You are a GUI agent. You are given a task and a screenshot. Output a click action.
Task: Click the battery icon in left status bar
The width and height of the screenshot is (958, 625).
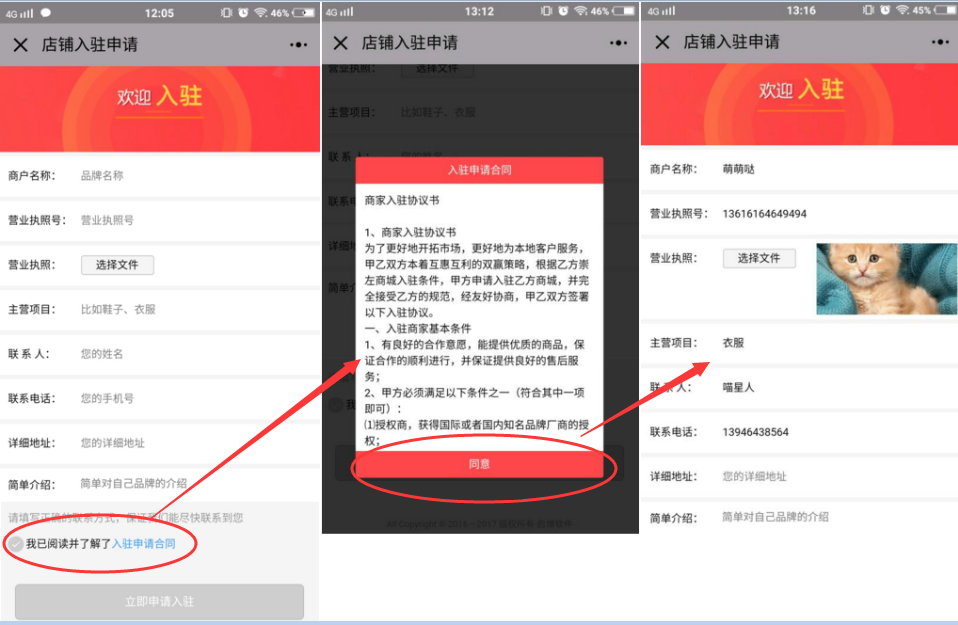tap(304, 12)
